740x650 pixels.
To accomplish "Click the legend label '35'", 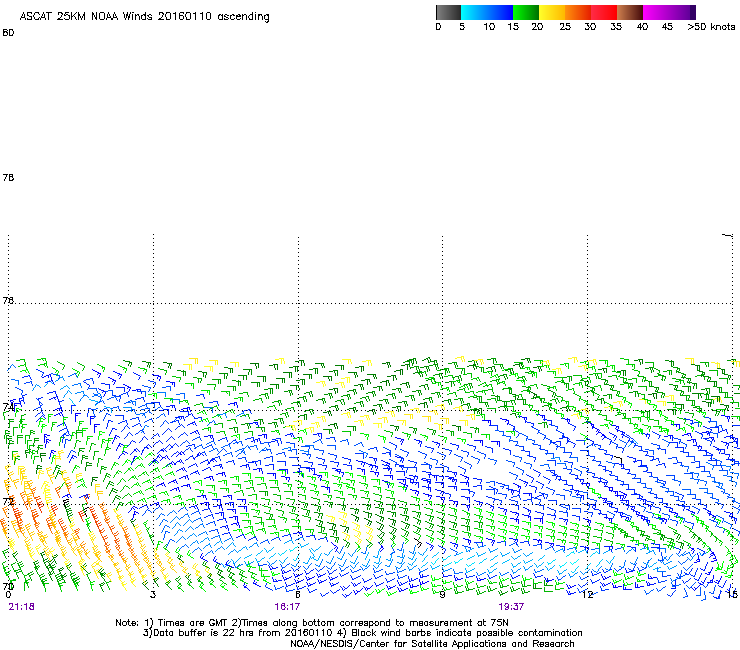I will pos(616,27).
